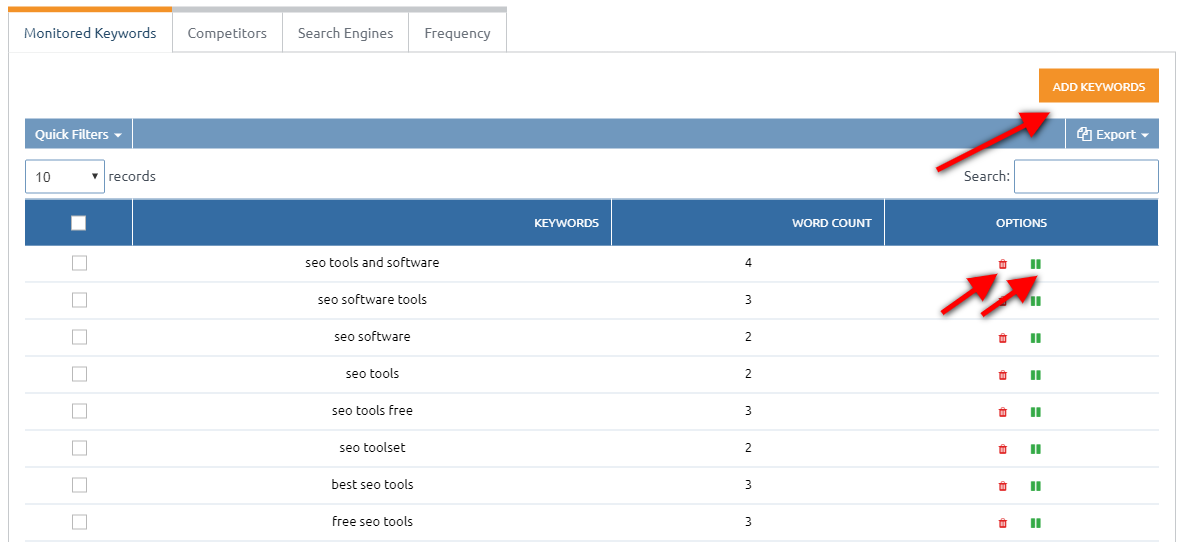Viewport: 1186px width, 542px height.
Task: Open the Export dropdown menu
Action: pos(1112,135)
